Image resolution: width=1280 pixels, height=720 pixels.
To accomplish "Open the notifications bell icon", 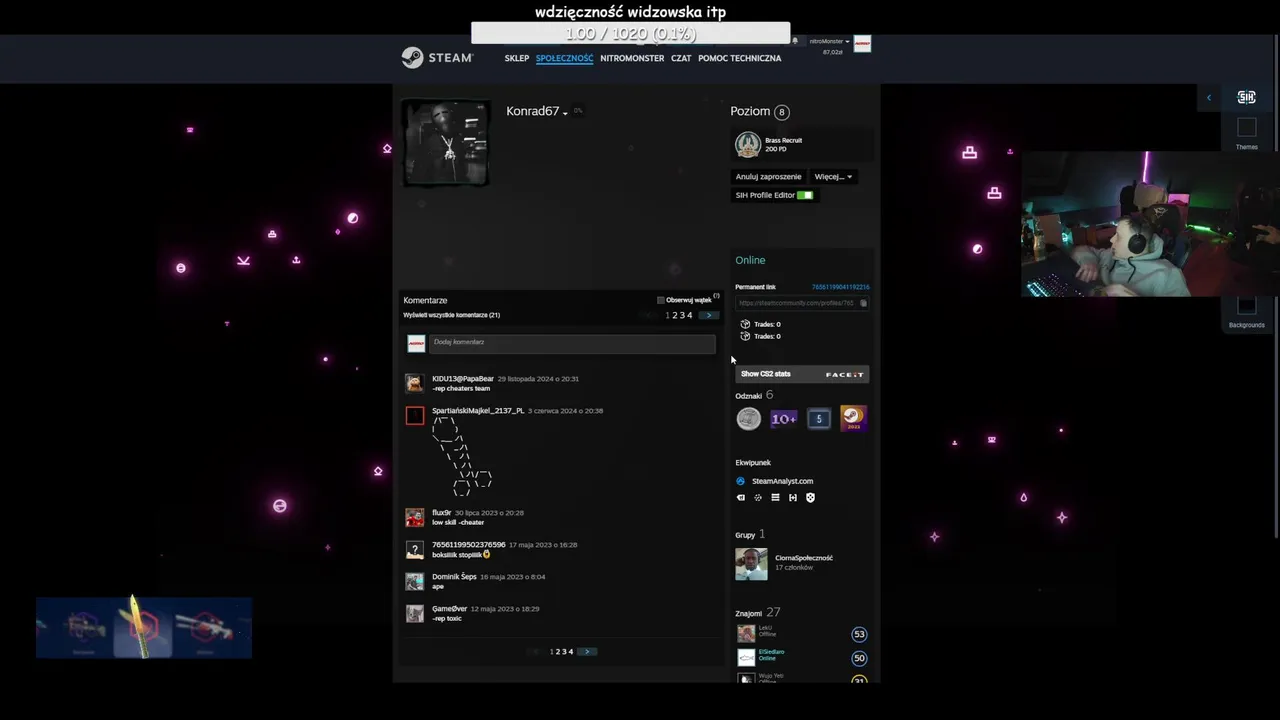I will pyautogui.click(x=796, y=41).
